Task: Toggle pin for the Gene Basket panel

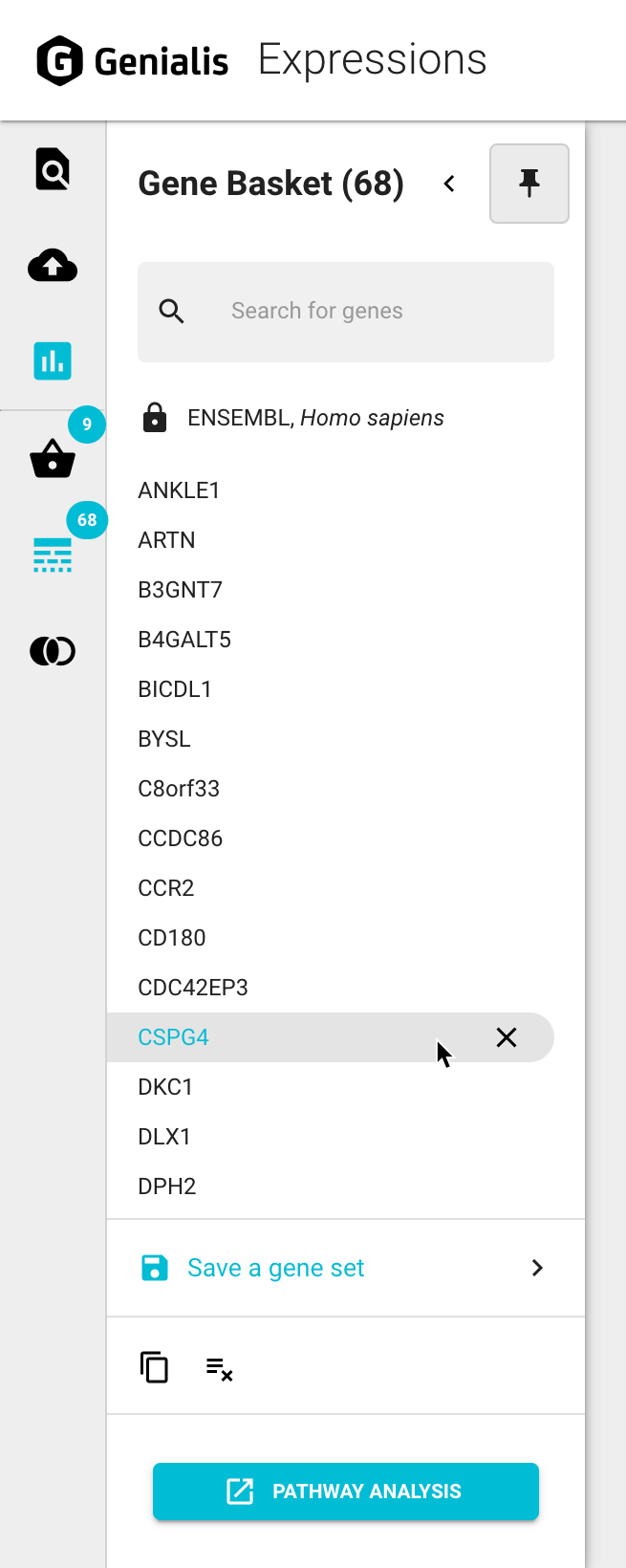Action: (x=529, y=183)
